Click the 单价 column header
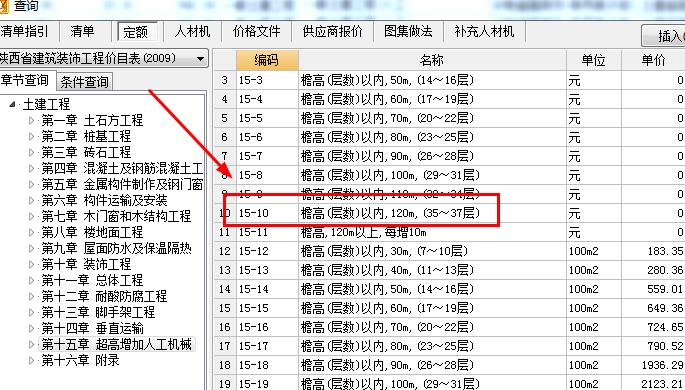The image size is (685, 390). (x=653, y=60)
